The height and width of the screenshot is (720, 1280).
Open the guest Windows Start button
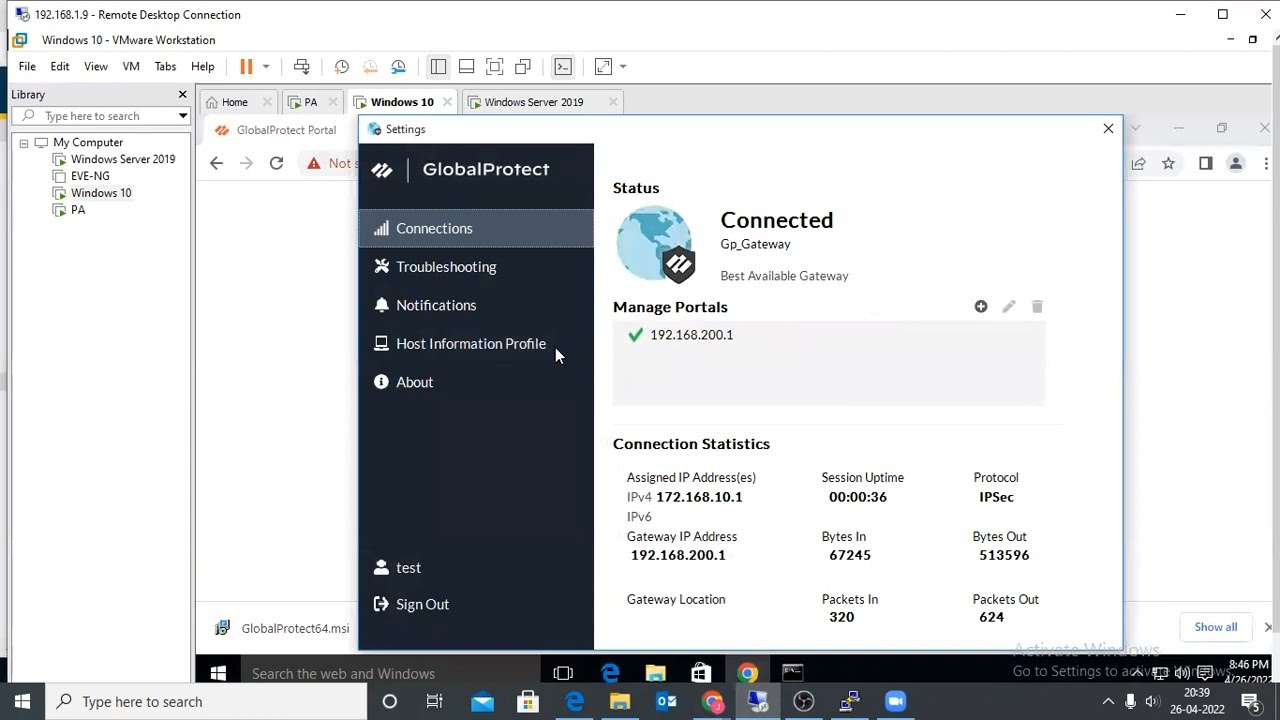[x=218, y=673]
